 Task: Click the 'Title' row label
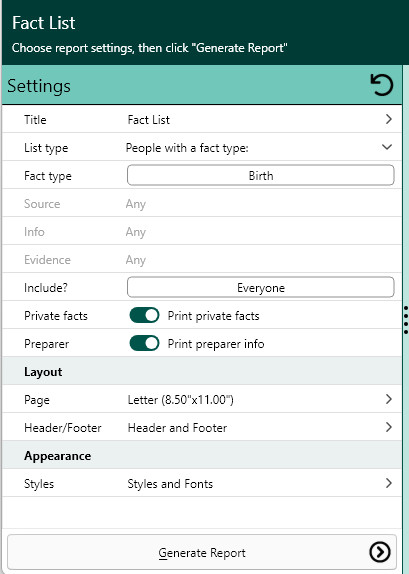tap(35, 120)
